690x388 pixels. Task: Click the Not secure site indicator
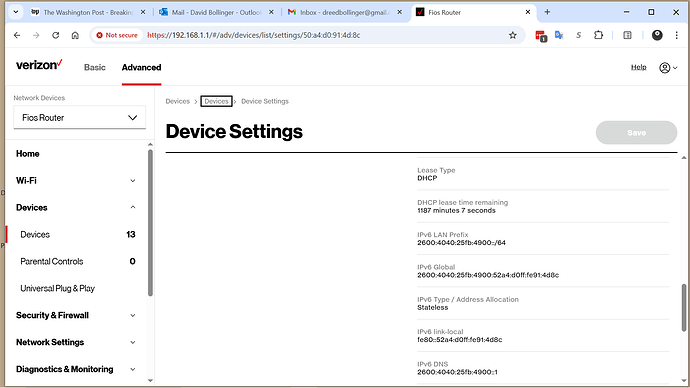click(x=117, y=35)
